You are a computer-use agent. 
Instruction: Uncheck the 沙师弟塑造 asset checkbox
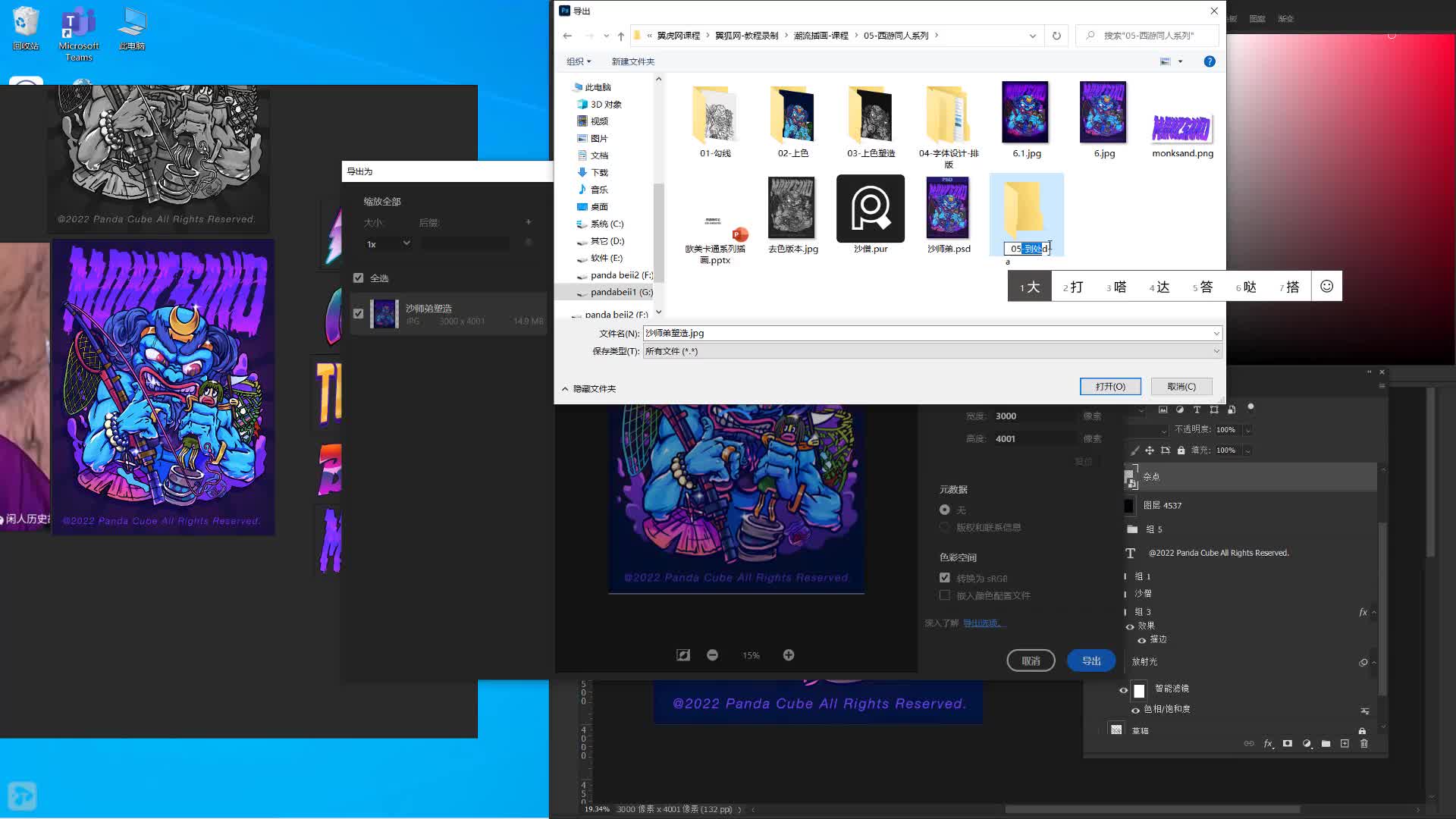point(359,314)
